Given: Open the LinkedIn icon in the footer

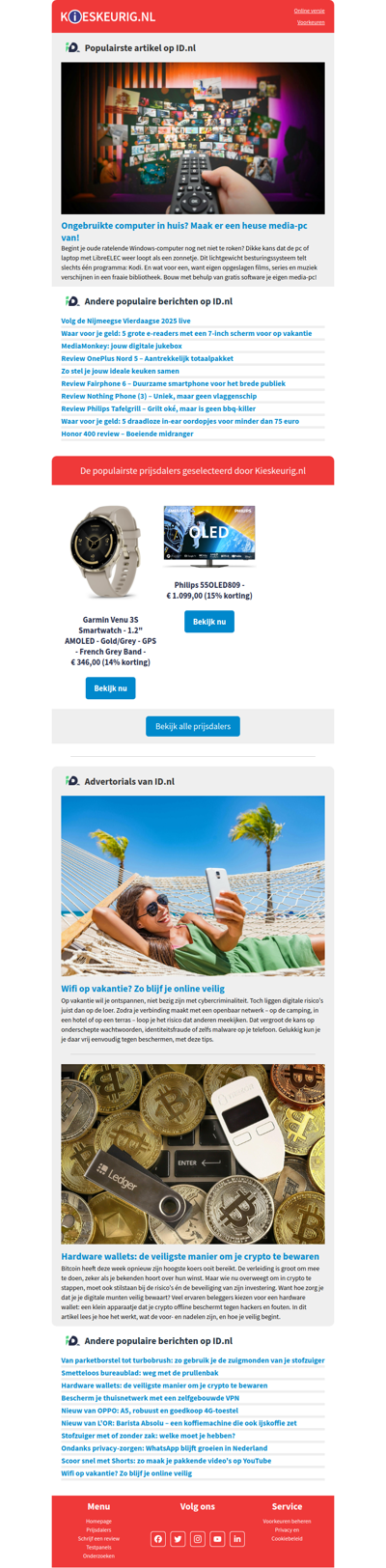Looking at the screenshot, I should point(237,1538).
